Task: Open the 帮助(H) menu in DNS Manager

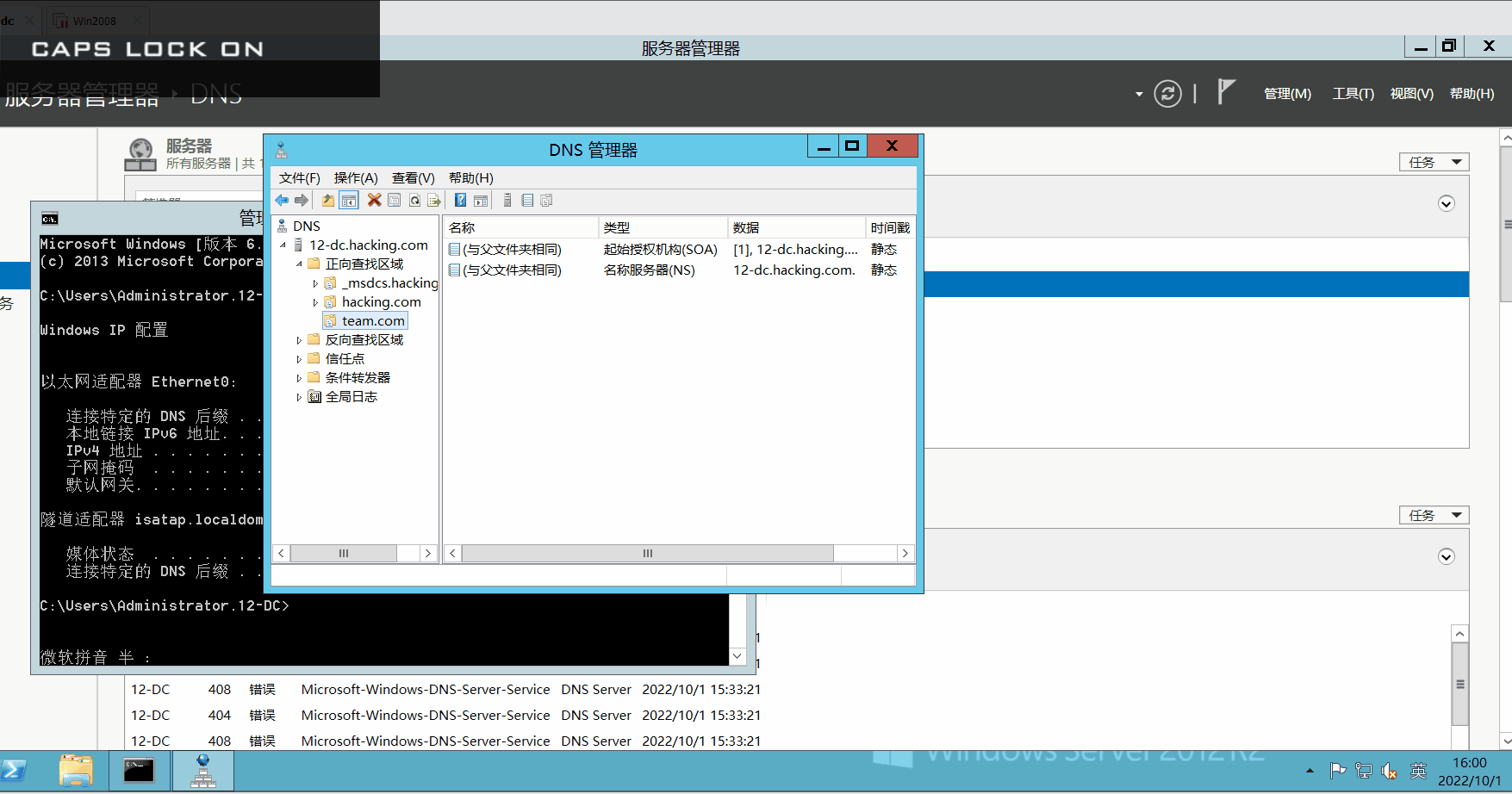Action: (470, 177)
